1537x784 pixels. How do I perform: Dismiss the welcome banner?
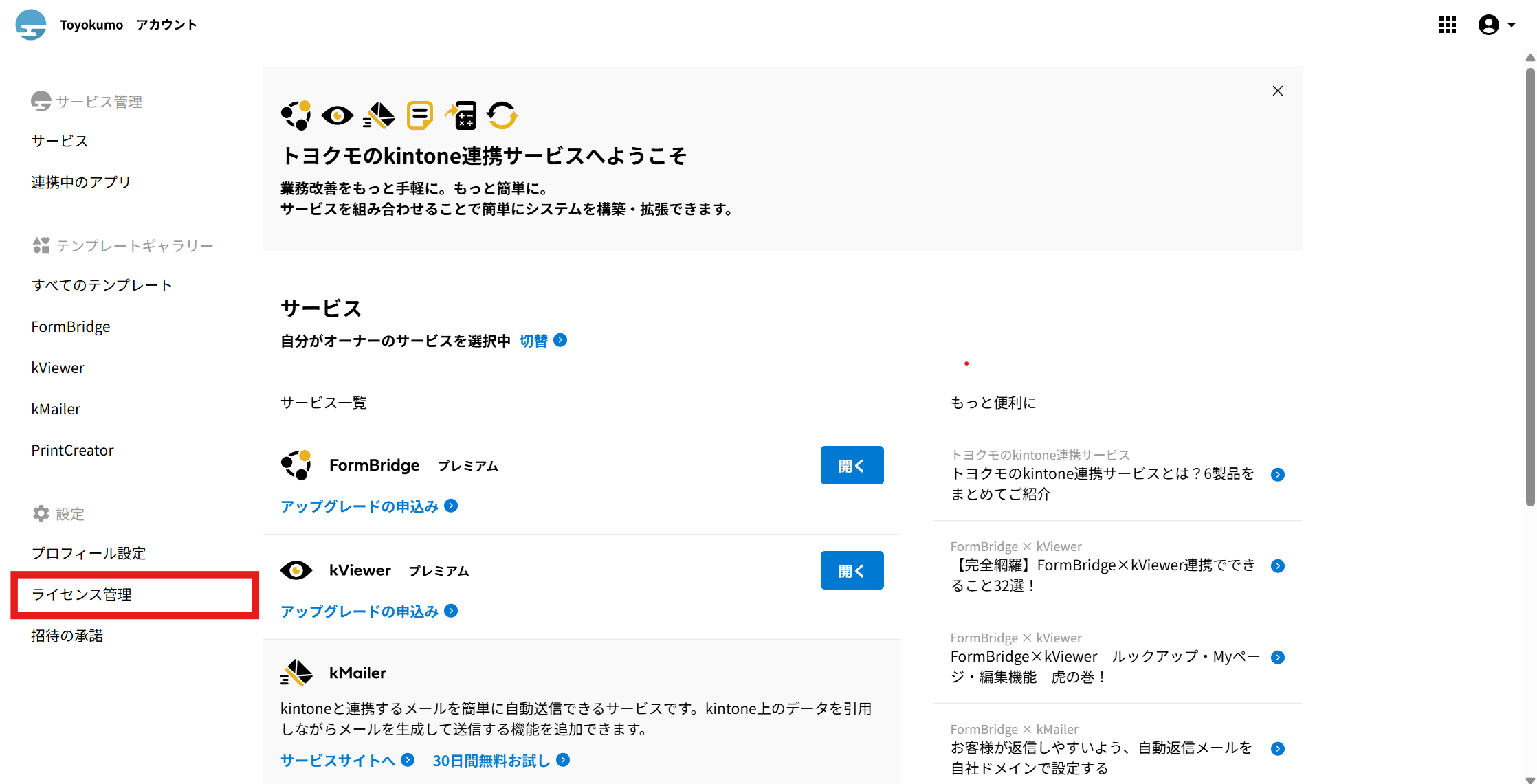(1277, 91)
